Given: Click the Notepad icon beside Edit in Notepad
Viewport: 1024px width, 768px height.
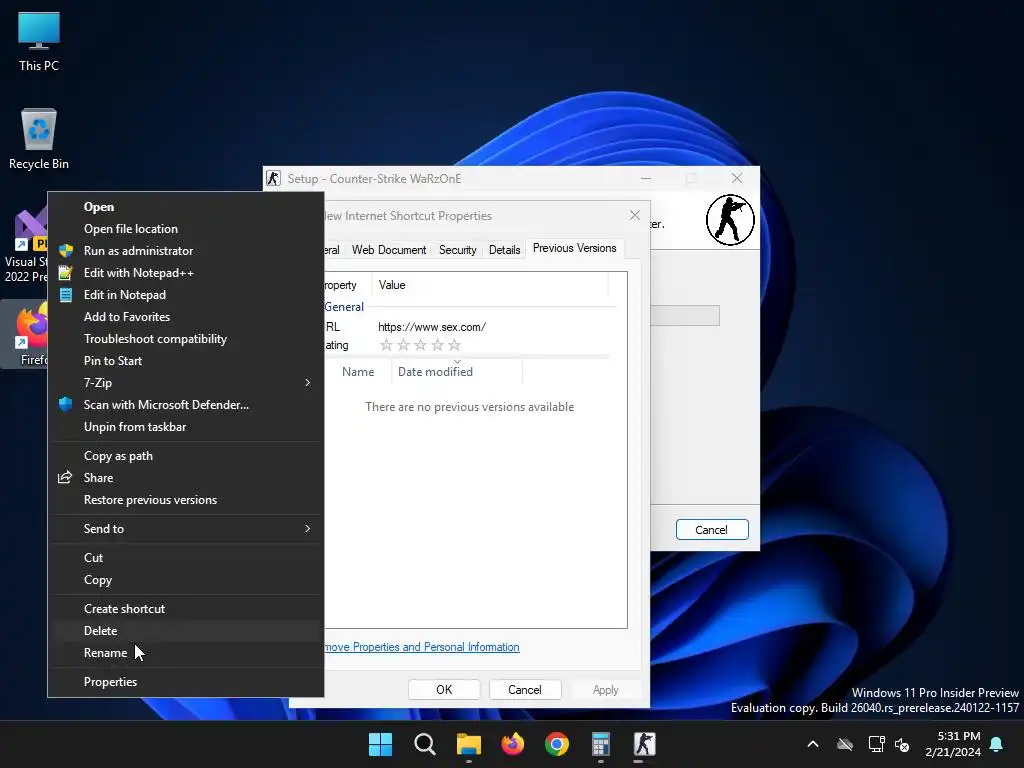Looking at the screenshot, I should point(66,295).
